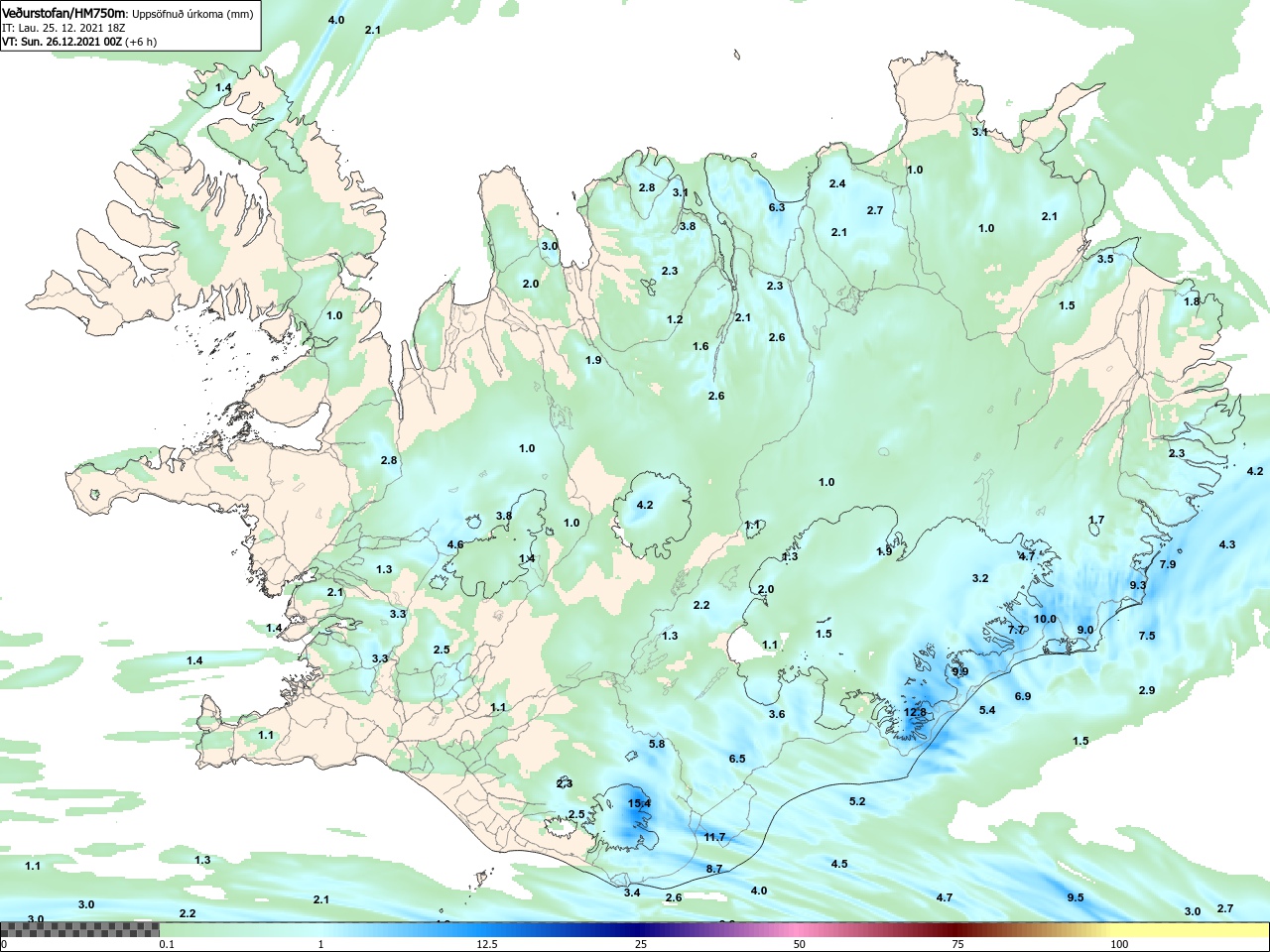Image resolution: width=1270 pixels, height=952 pixels.
Task: Click the 6.3 value in the north
Action: tap(777, 207)
